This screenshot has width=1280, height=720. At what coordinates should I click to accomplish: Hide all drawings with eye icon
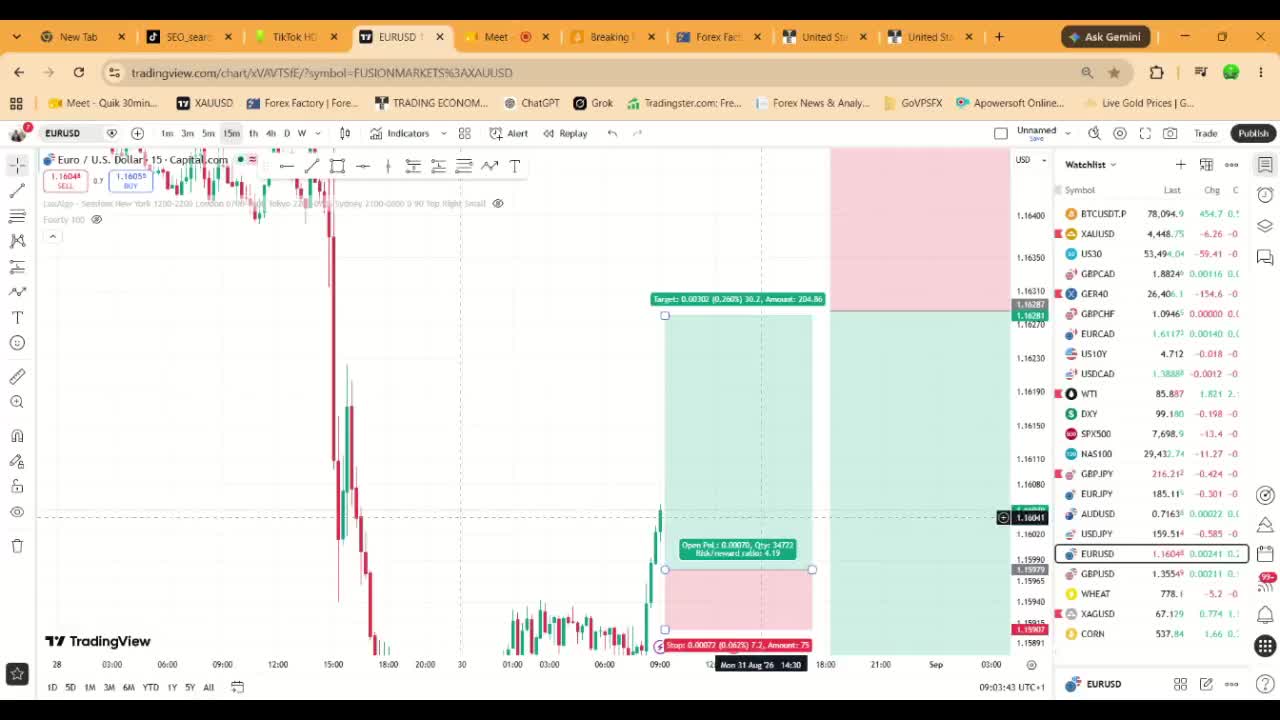click(x=17, y=512)
